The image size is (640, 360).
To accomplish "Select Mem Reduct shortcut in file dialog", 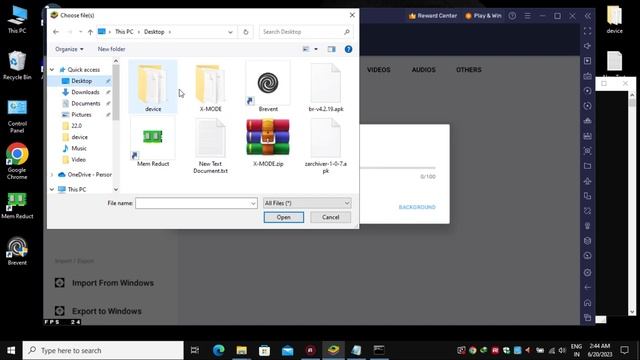I will click(153, 142).
